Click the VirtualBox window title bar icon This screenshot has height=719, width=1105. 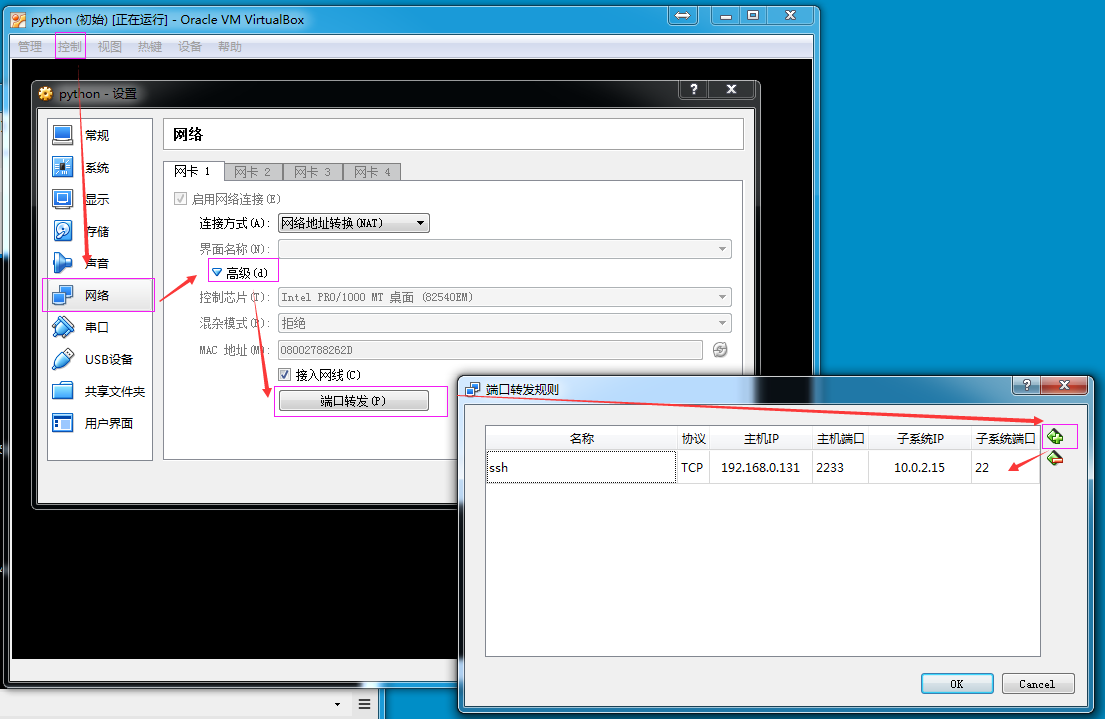(19, 20)
